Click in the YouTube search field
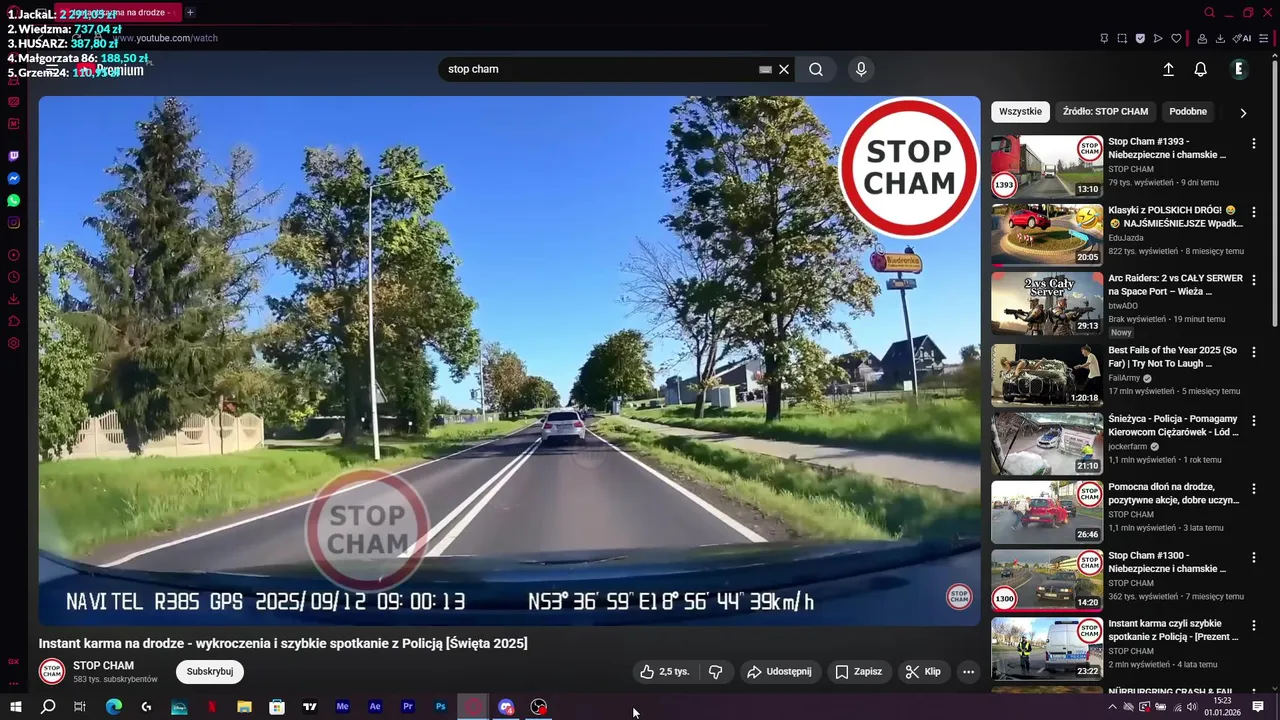The height and width of the screenshot is (720, 1280). tap(600, 69)
